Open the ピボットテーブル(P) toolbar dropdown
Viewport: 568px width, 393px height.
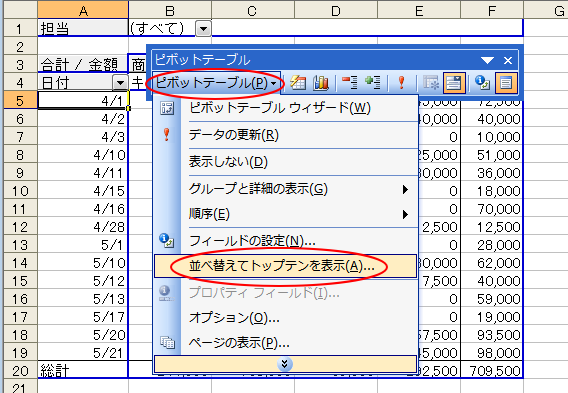point(216,83)
